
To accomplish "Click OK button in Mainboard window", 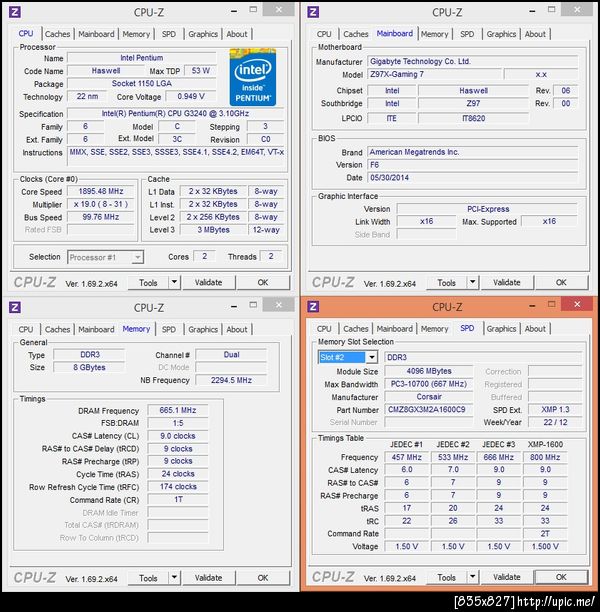I will point(561,283).
